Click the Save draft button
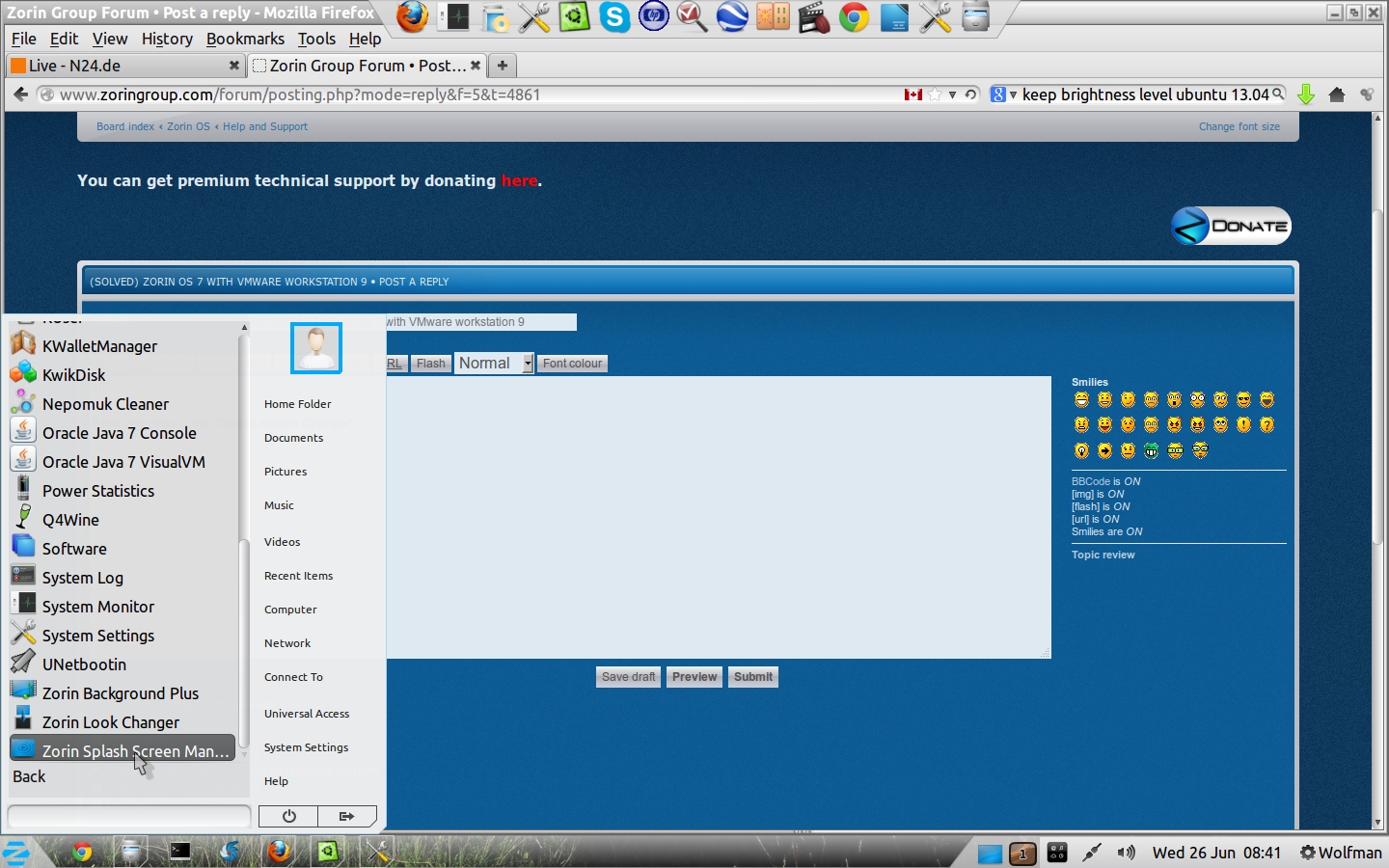 pyautogui.click(x=628, y=677)
